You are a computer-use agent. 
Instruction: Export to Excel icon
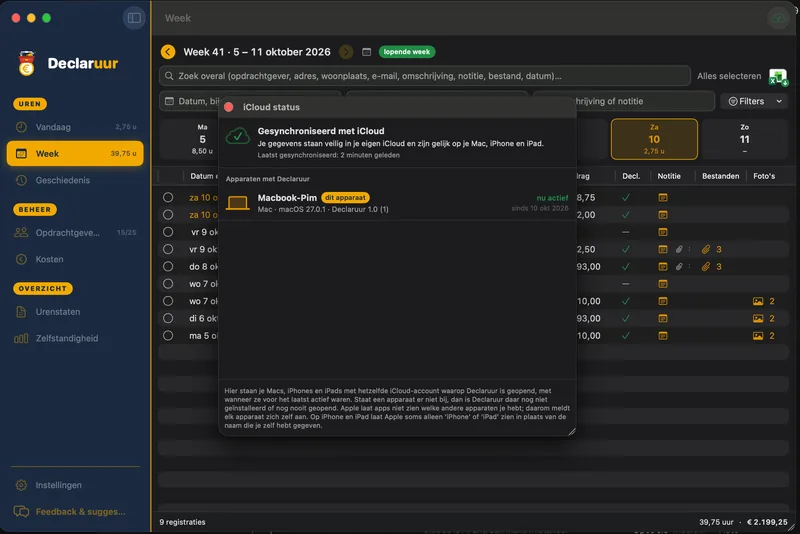click(x=779, y=77)
